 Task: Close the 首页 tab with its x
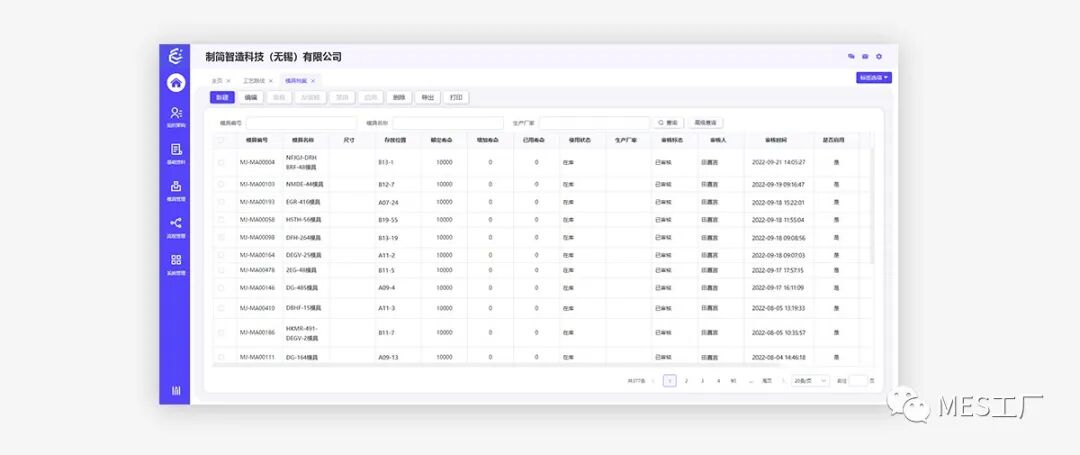click(x=229, y=81)
